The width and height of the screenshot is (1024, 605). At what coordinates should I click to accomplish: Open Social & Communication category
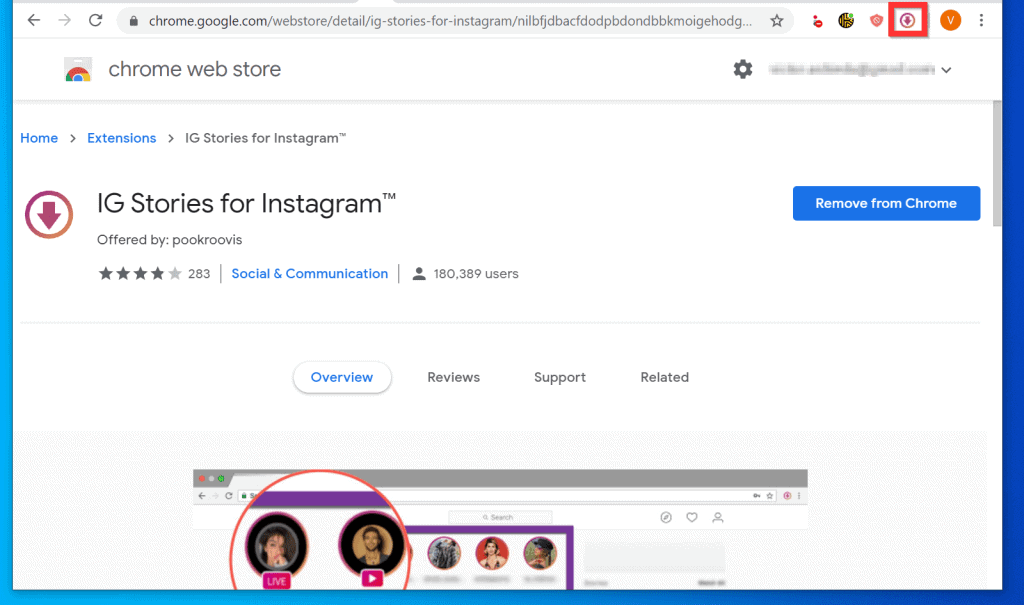(x=310, y=274)
